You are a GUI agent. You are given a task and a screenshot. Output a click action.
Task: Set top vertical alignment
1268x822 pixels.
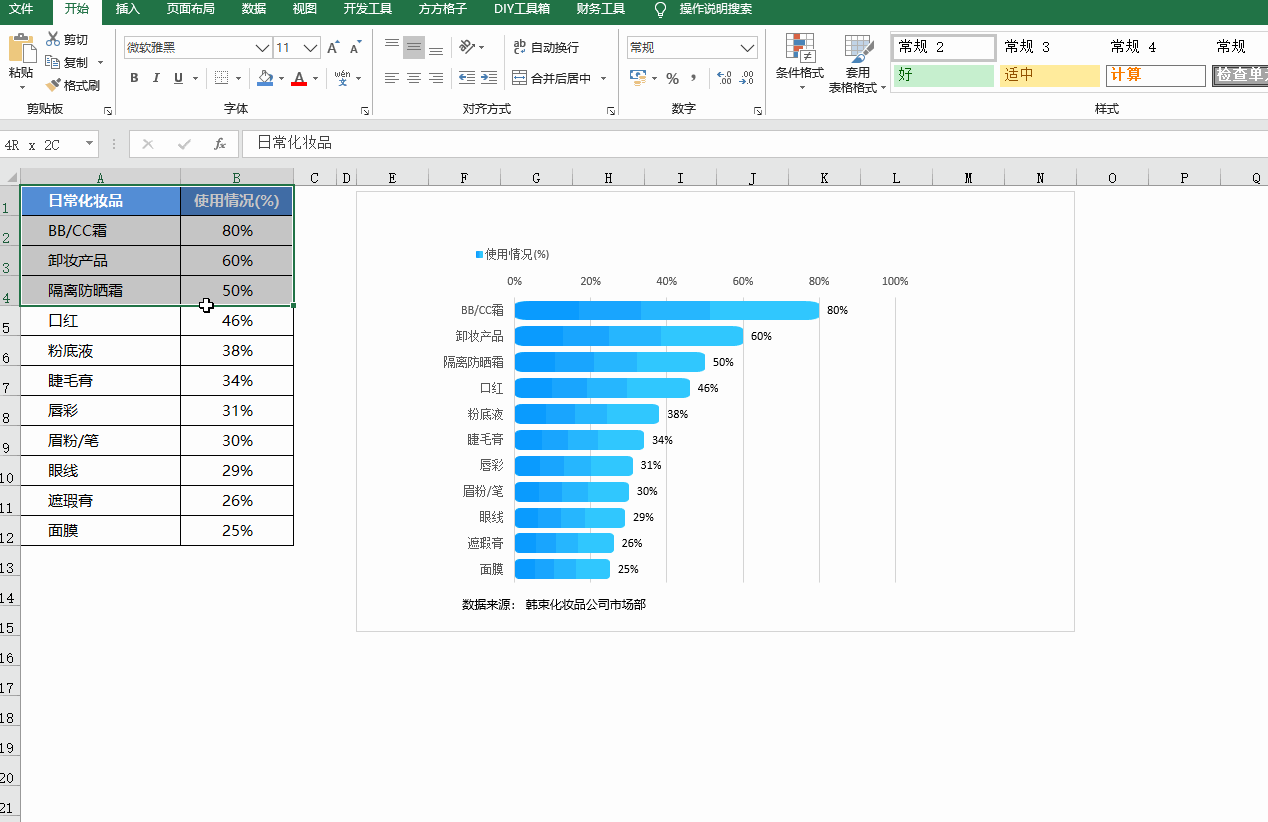[x=392, y=47]
